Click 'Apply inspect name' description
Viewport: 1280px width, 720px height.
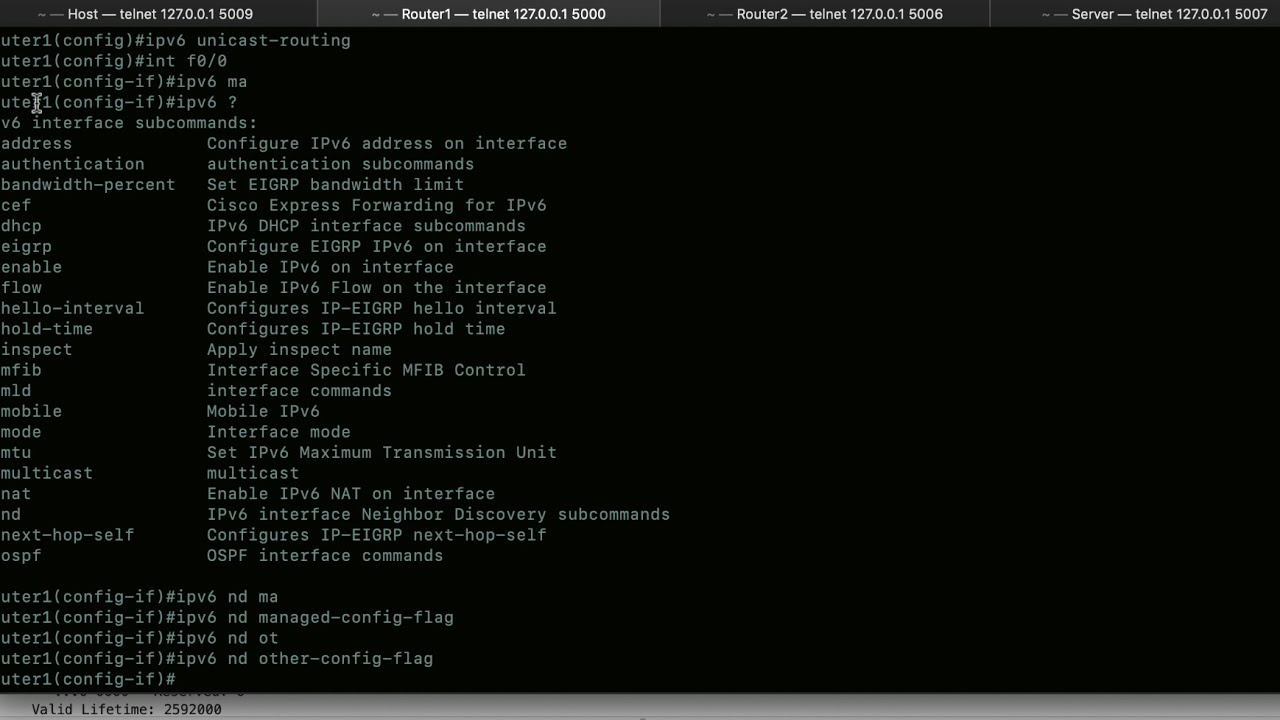[299, 350]
